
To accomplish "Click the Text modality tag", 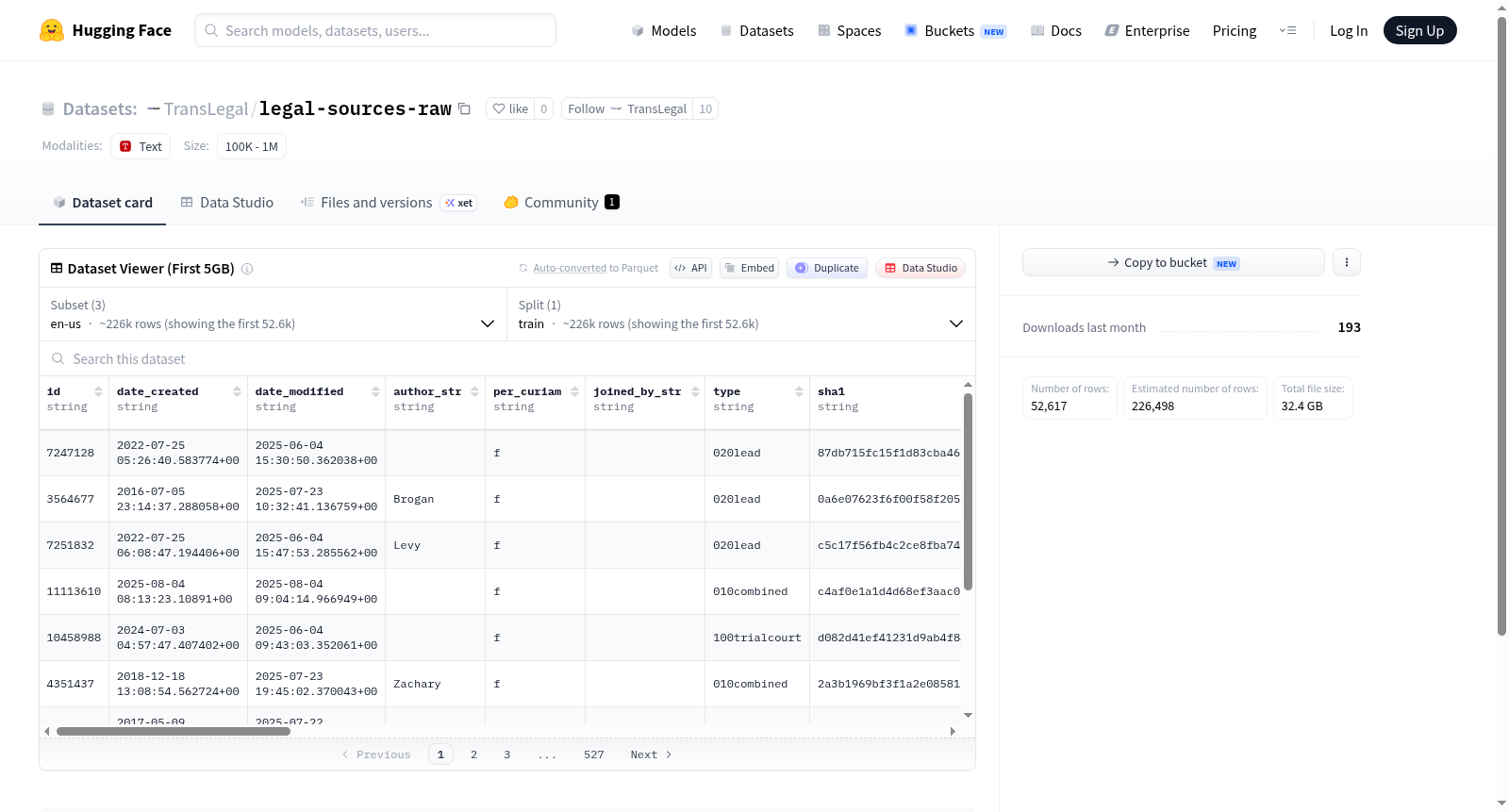I will click(x=141, y=146).
